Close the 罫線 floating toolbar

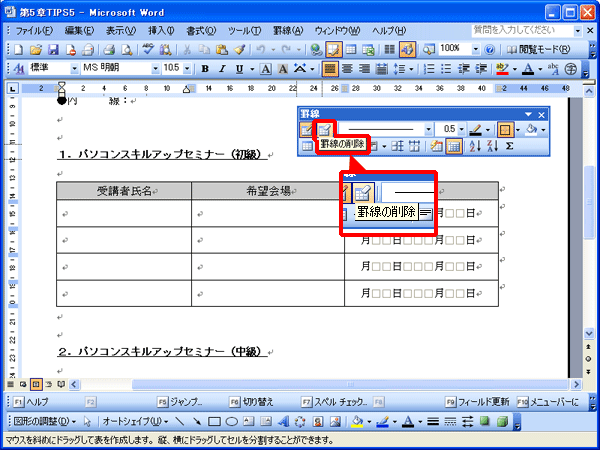(x=541, y=115)
